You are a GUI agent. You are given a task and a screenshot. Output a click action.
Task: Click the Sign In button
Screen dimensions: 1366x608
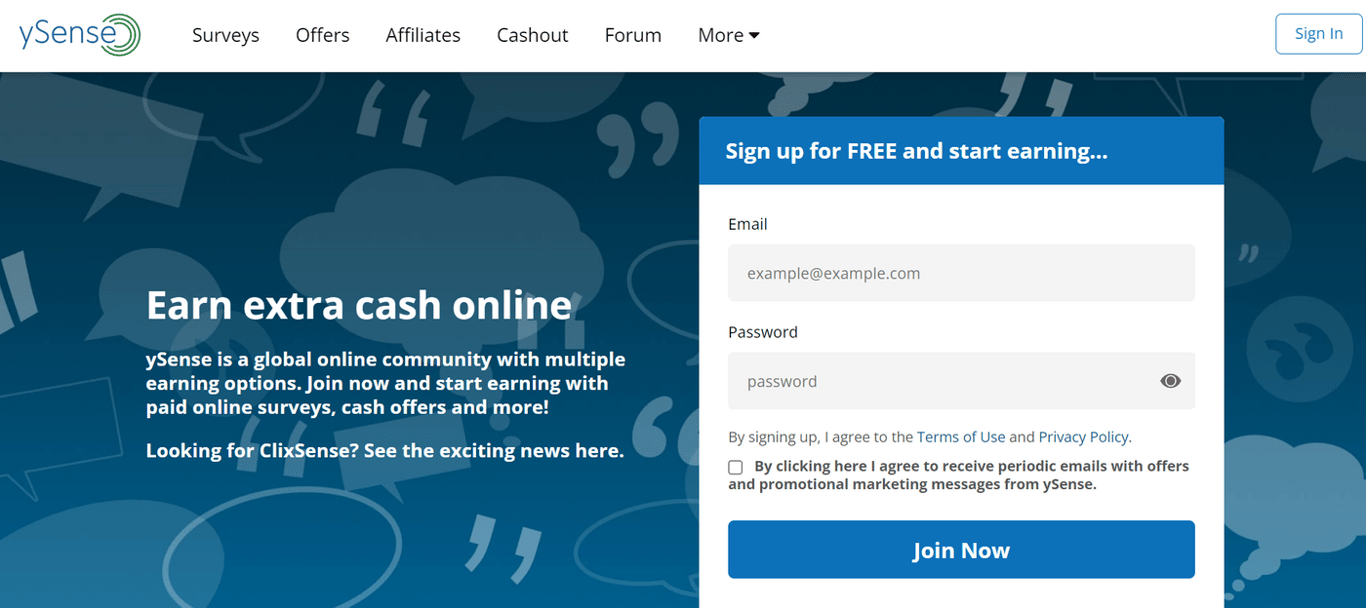pyautogui.click(x=1319, y=34)
